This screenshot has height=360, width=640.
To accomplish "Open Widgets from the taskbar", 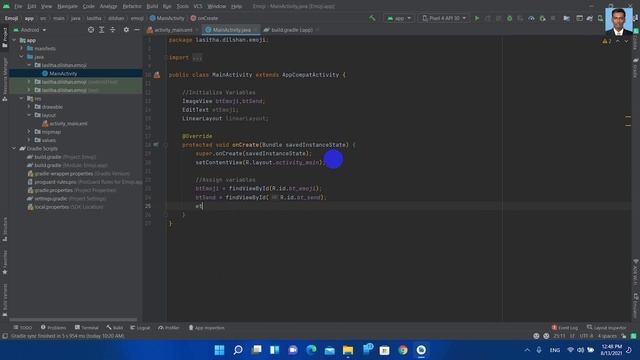I will pos(275,350).
